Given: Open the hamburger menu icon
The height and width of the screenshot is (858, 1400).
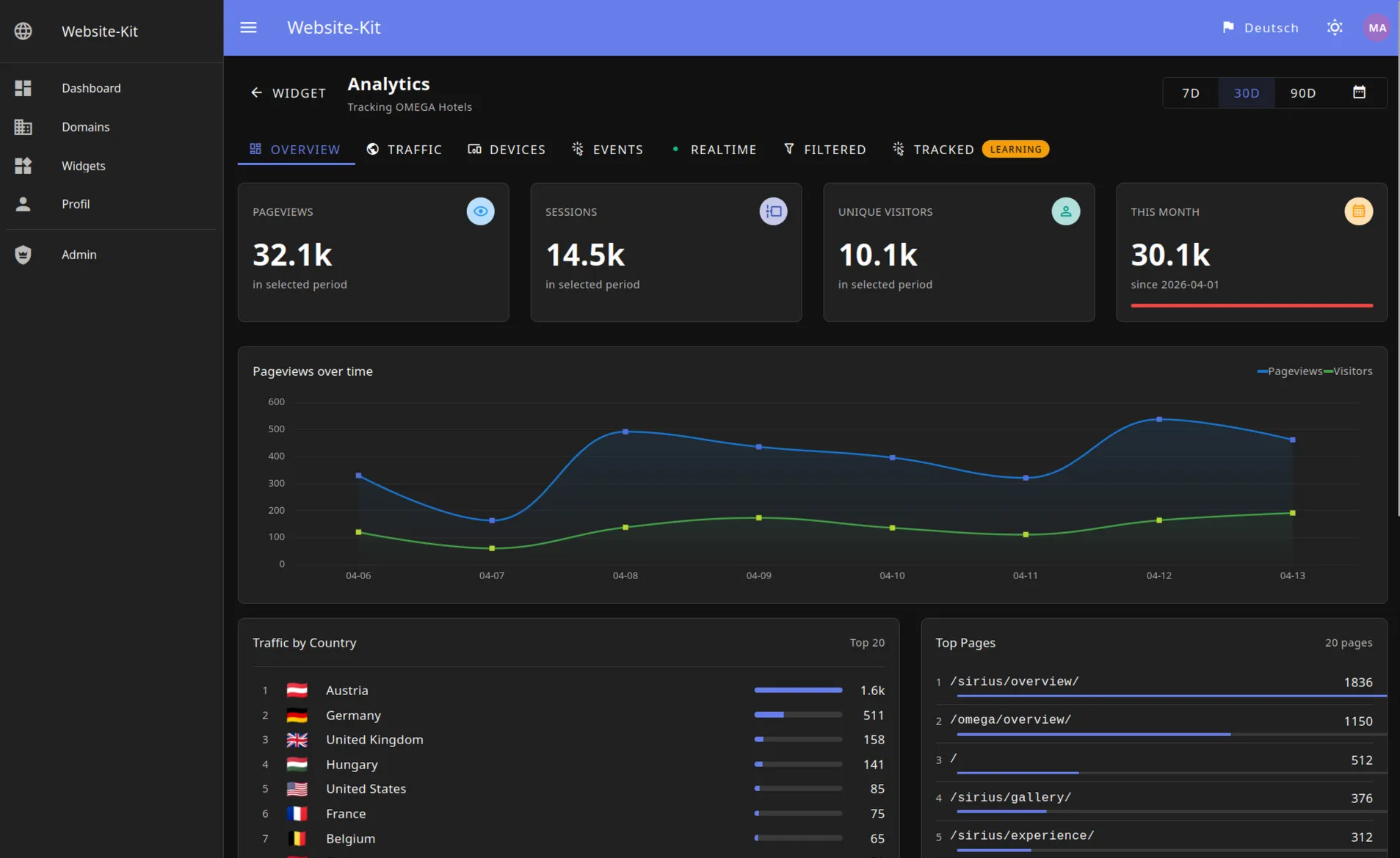Looking at the screenshot, I should 248,27.
